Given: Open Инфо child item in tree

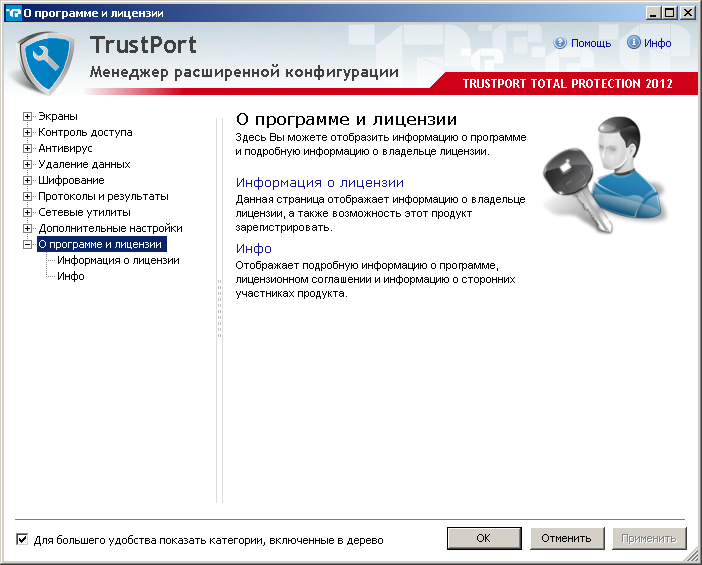Looking at the screenshot, I should [x=71, y=276].
